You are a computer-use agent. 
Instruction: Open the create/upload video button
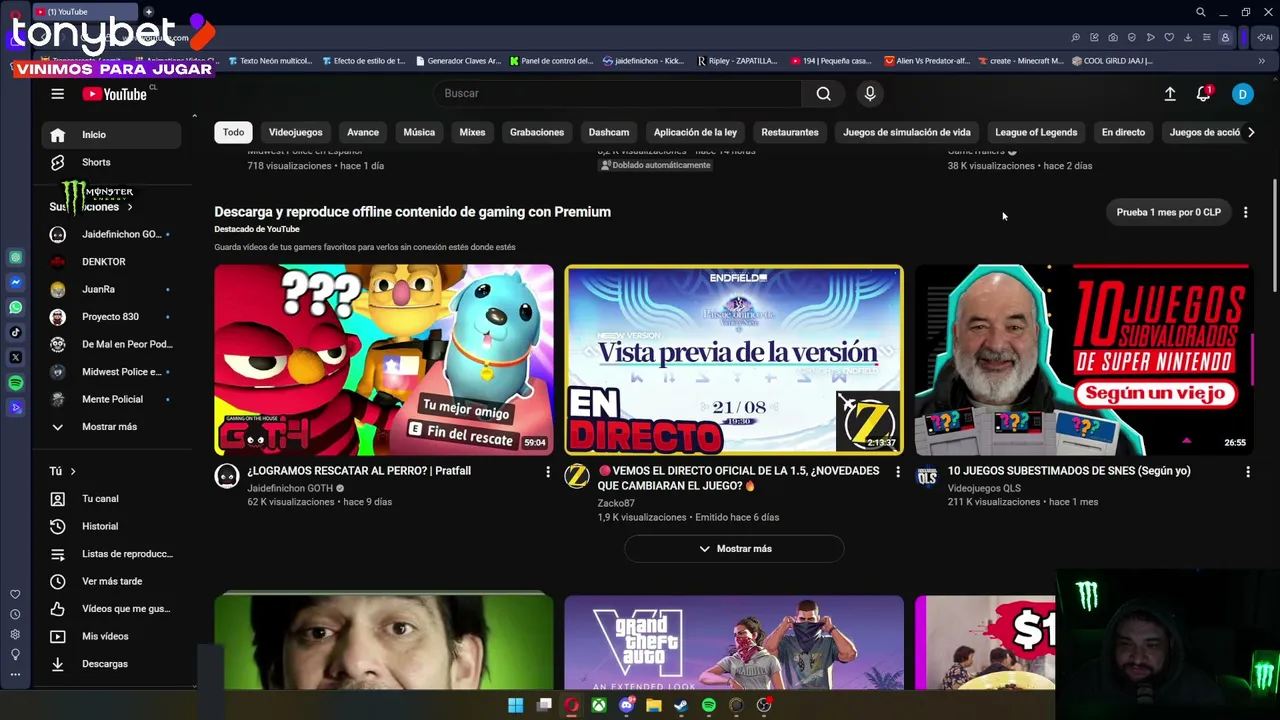tap(1169, 94)
